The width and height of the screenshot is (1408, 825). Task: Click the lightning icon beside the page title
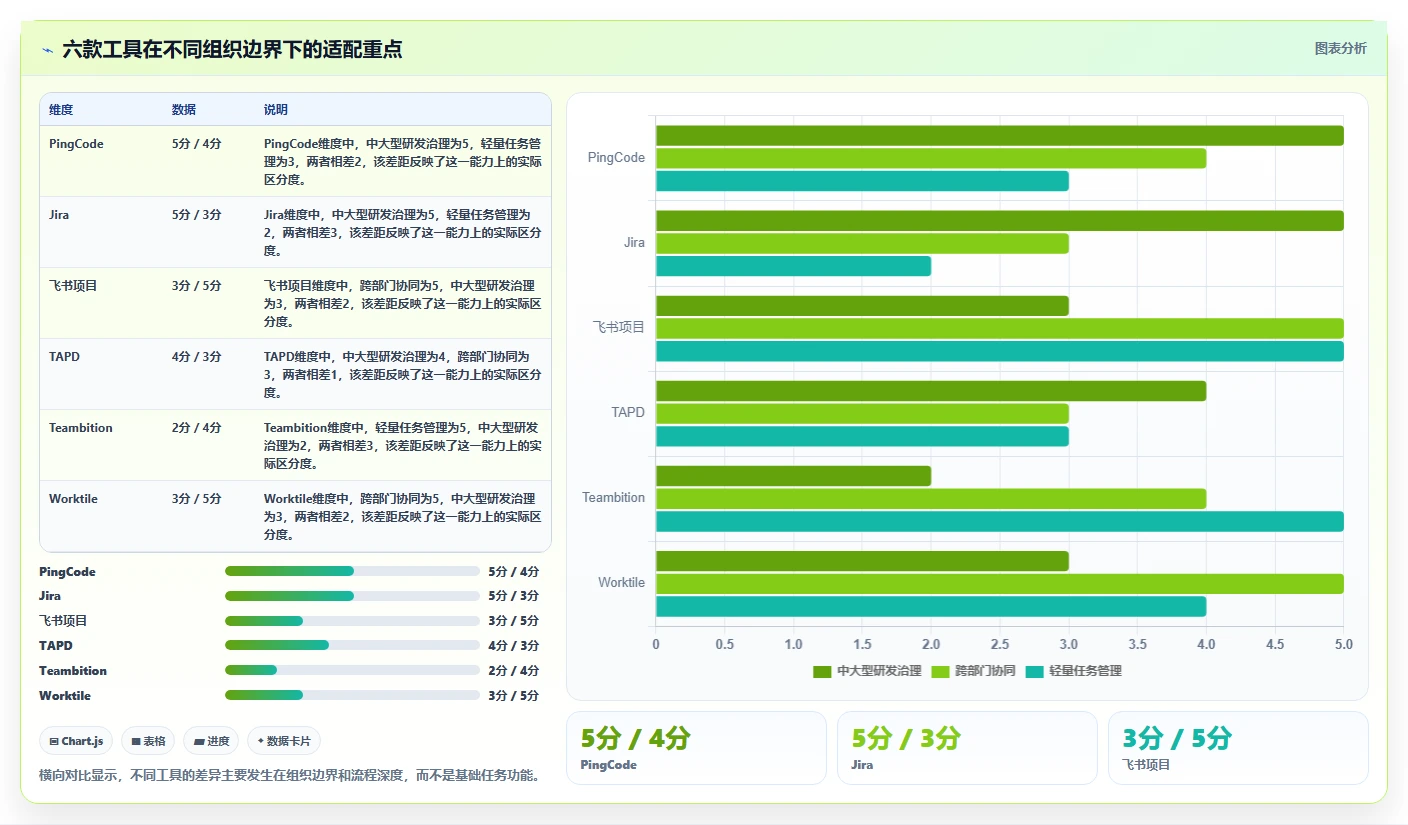(x=47, y=49)
